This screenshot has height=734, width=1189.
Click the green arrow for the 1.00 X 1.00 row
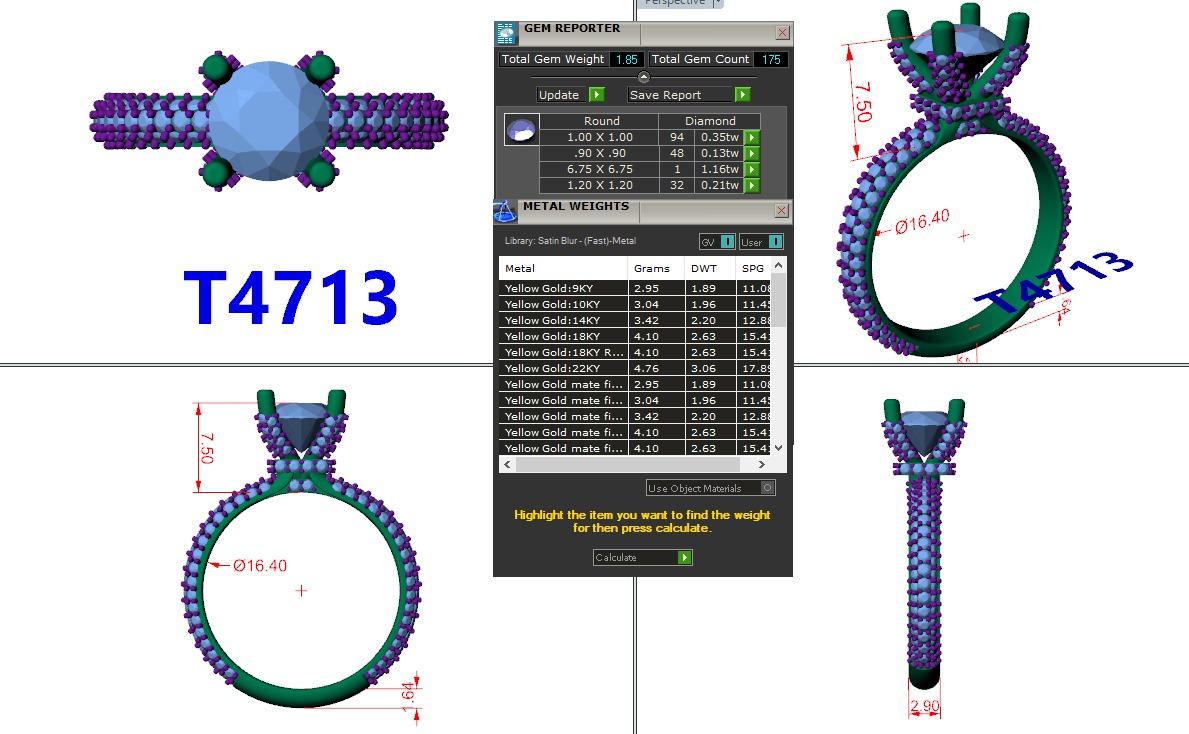pos(752,138)
